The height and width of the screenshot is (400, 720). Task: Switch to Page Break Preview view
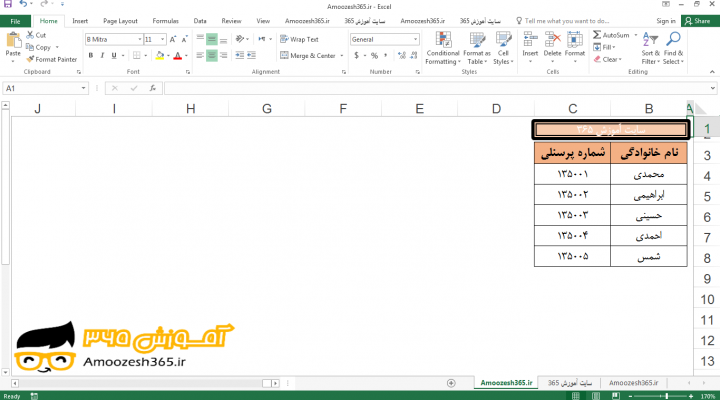tap(616, 396)
